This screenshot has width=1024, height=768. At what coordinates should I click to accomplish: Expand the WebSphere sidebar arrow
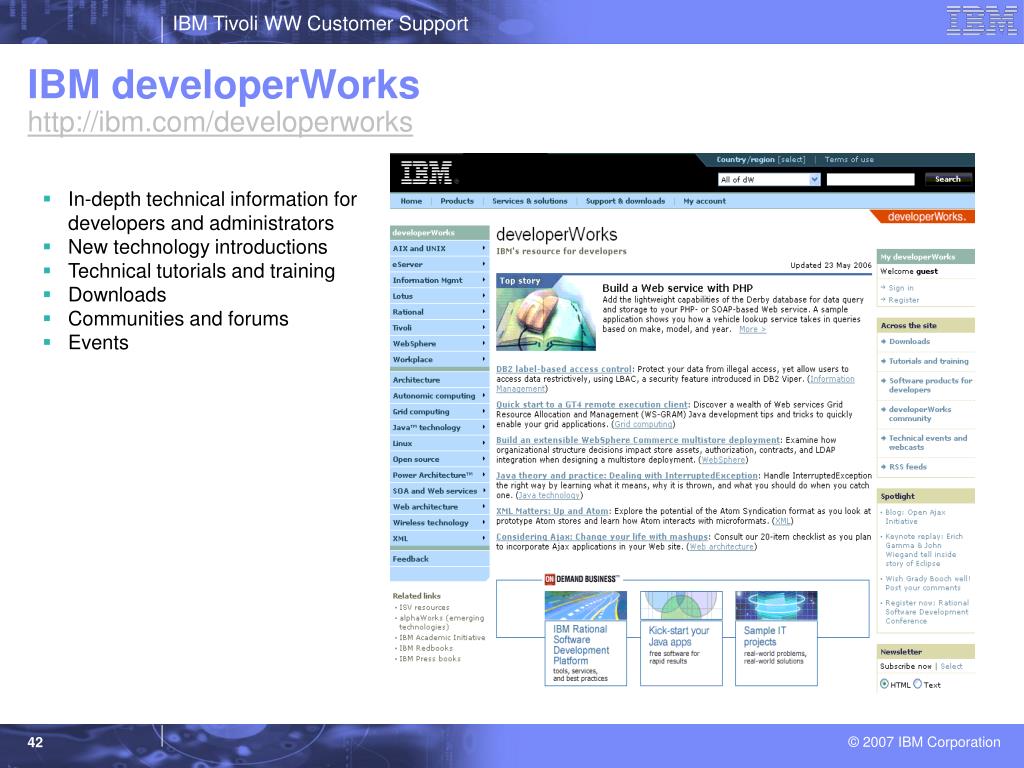(x=484, y=344)
